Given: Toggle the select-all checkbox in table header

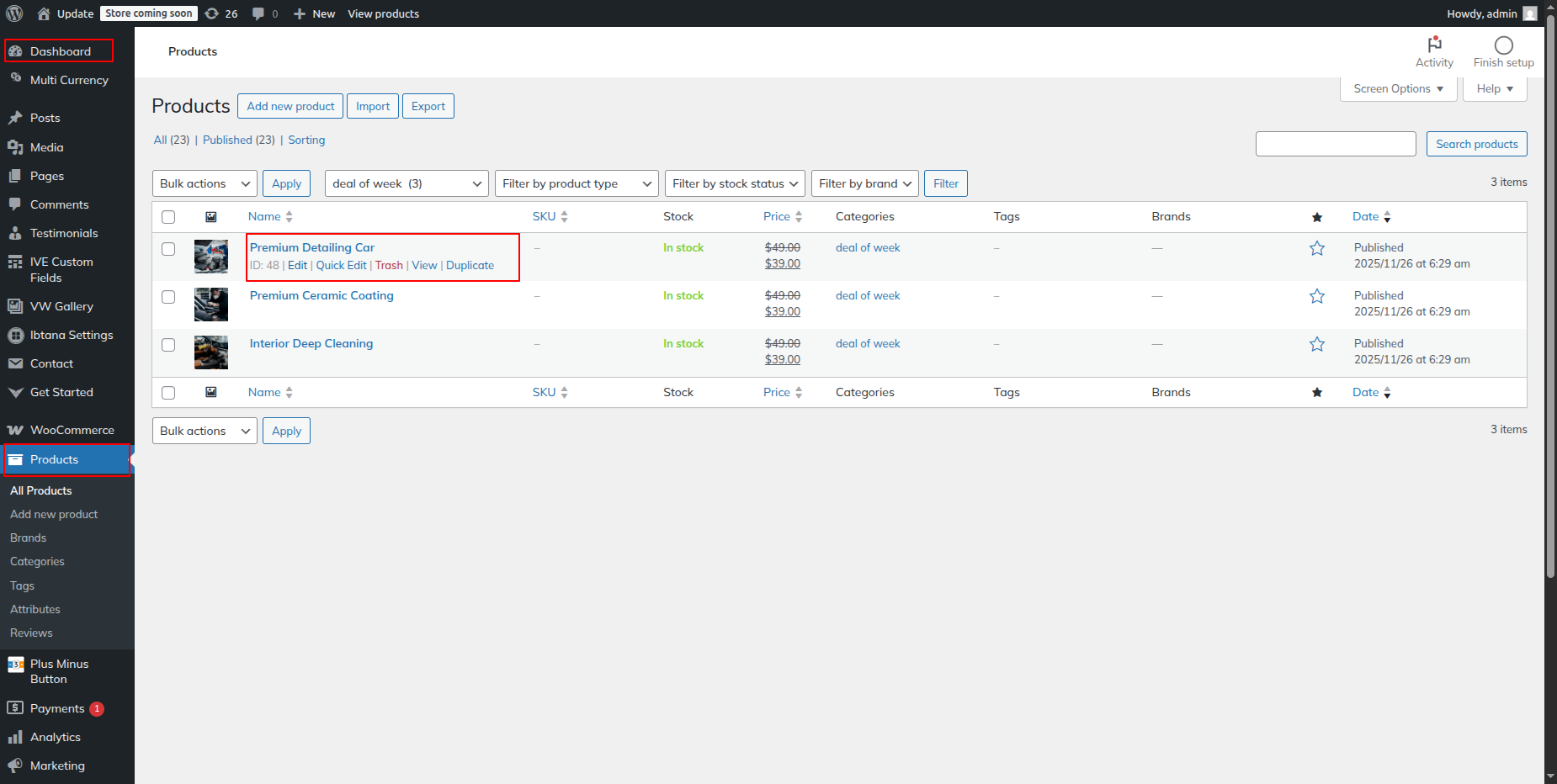Looking at the screenshot, I should pos(168,217).
